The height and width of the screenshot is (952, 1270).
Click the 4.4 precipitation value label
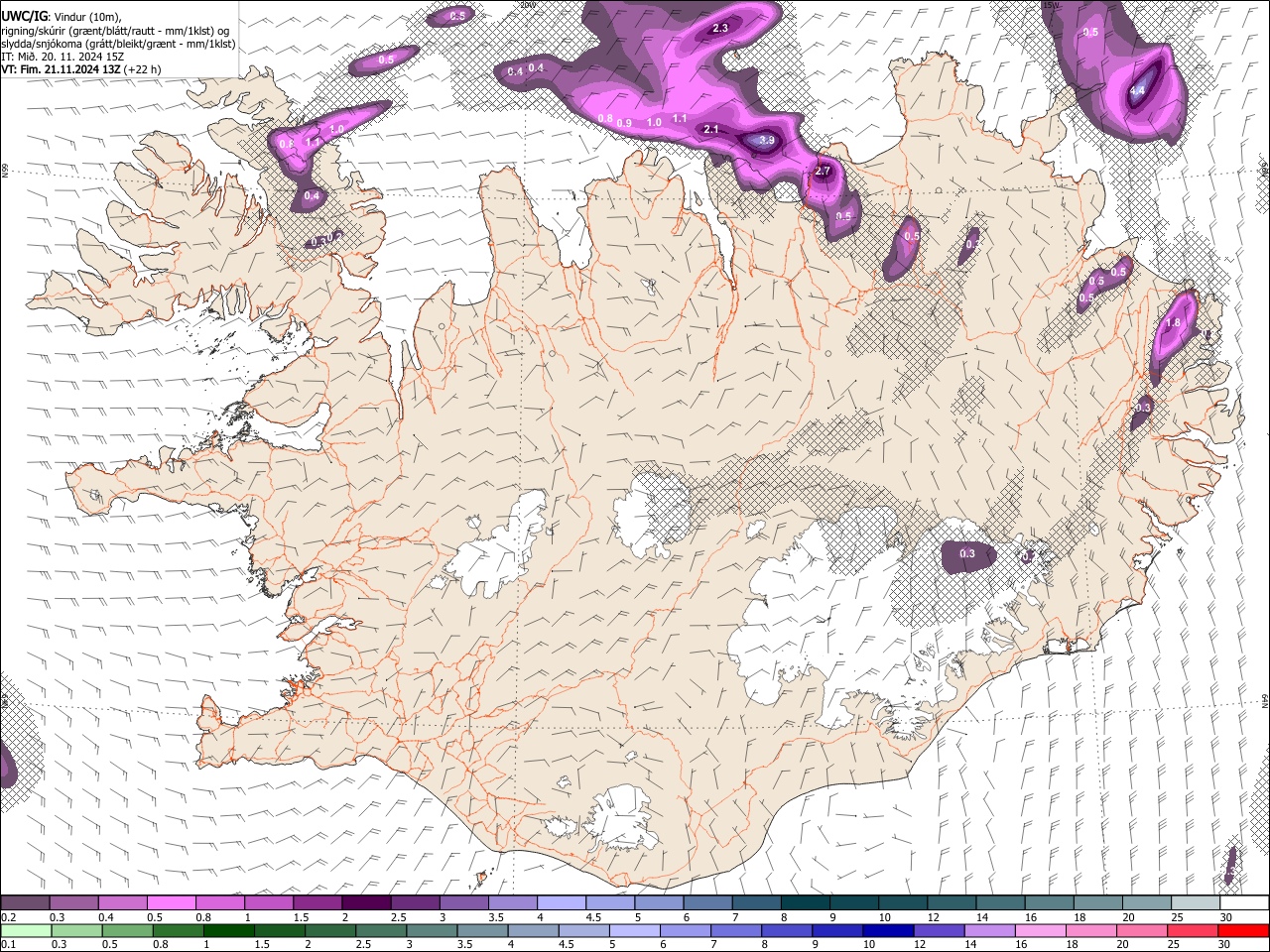pos(1138,91)
